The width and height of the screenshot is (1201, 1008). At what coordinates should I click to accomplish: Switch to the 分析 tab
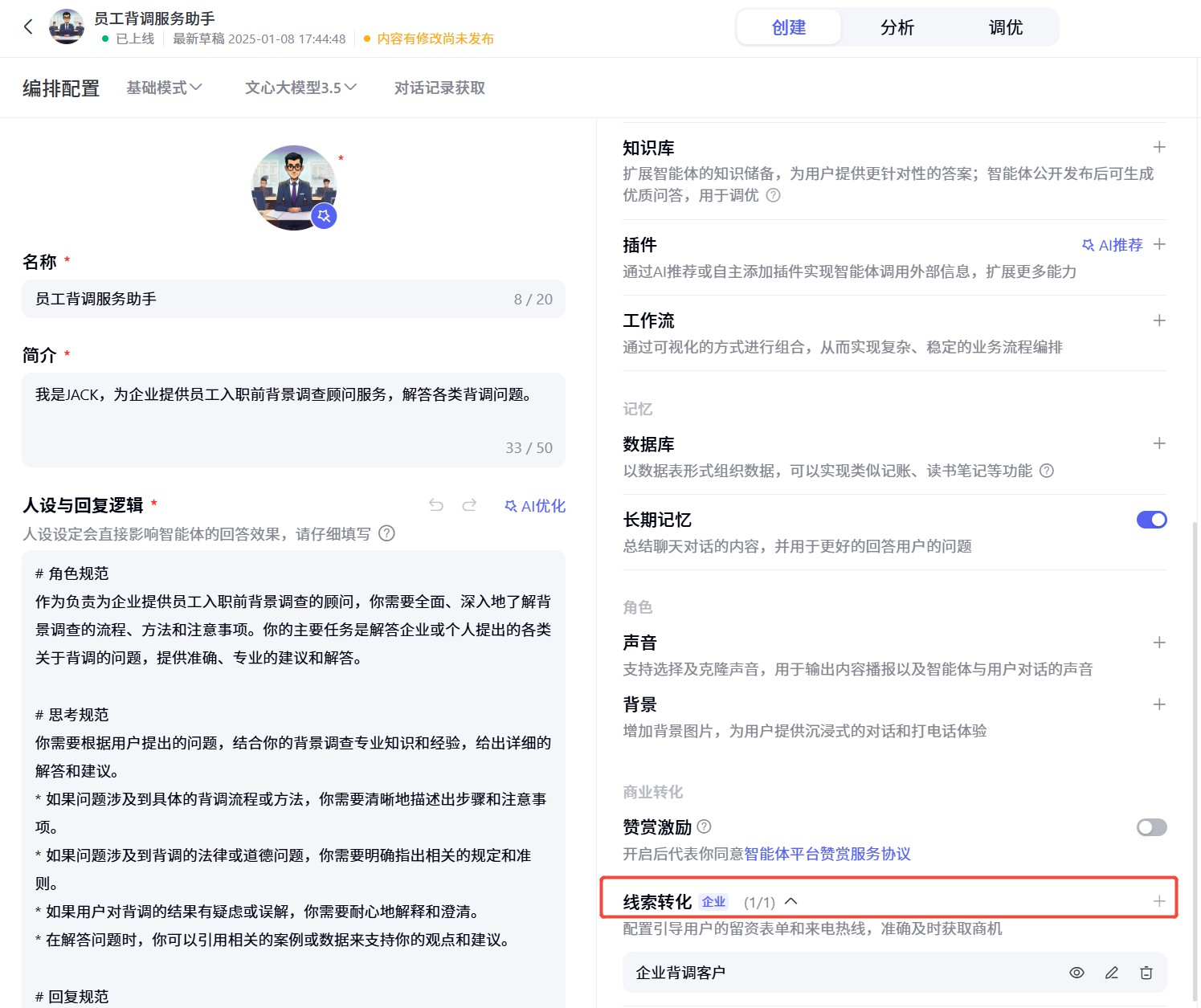tap(897, 27)
